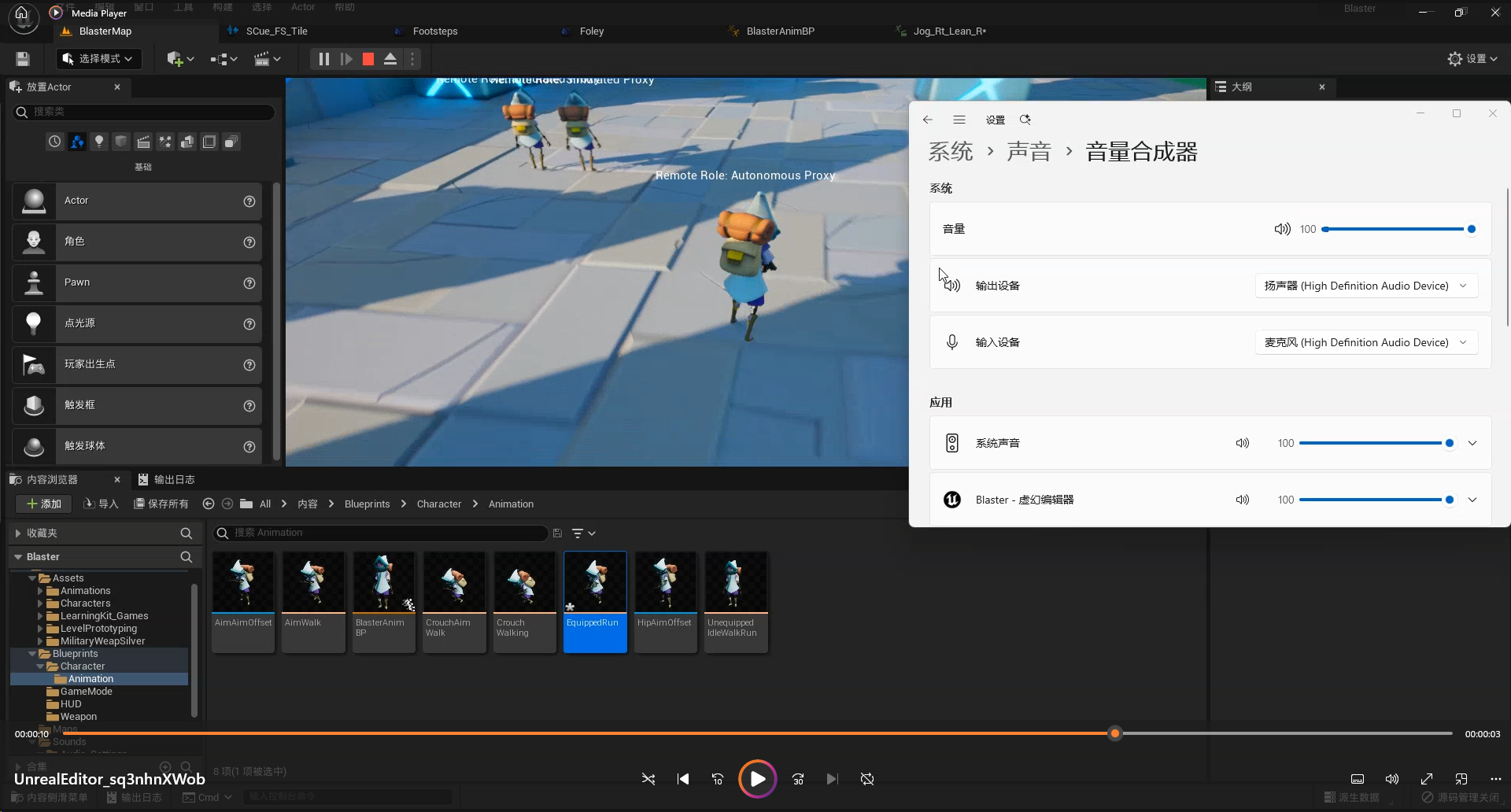
Task: Select the Weapon folder in tree
Action: pos(78,717)
